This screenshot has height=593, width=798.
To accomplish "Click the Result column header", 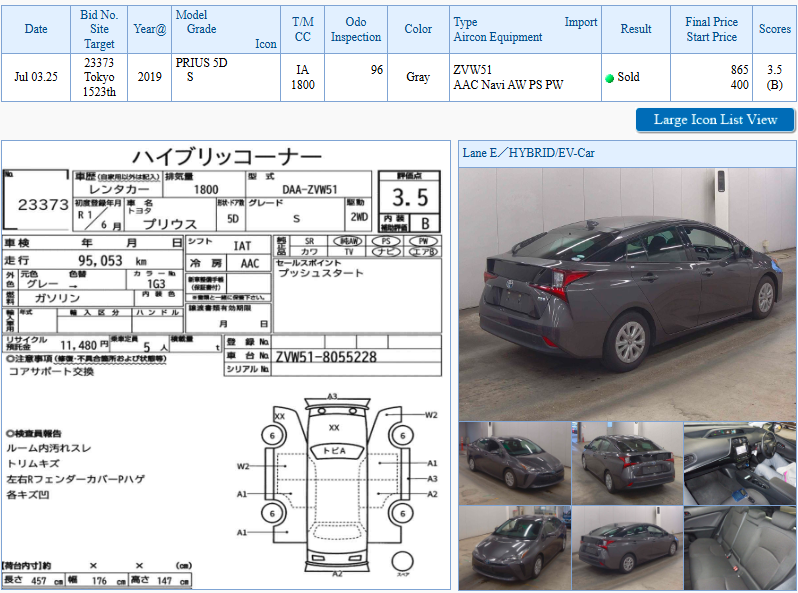I will (x=635, y=29).
